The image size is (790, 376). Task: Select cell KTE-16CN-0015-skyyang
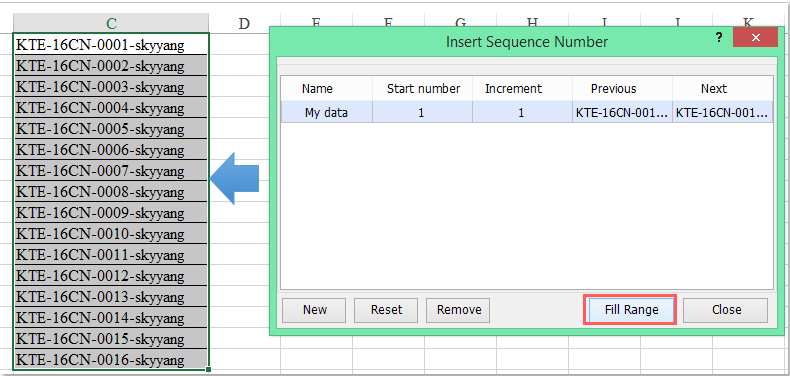click(111, 339)
